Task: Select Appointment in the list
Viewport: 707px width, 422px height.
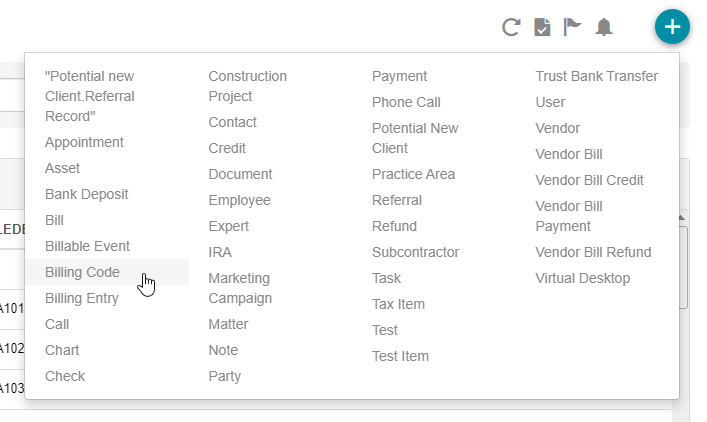Action: (x=84, y=142)
